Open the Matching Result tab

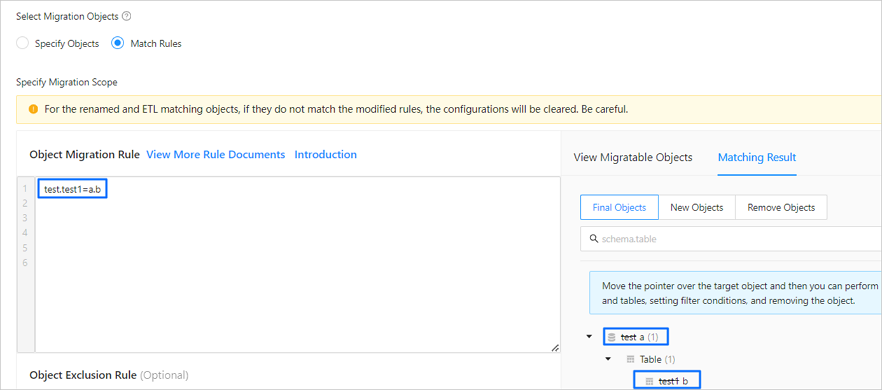click(757, 157)
